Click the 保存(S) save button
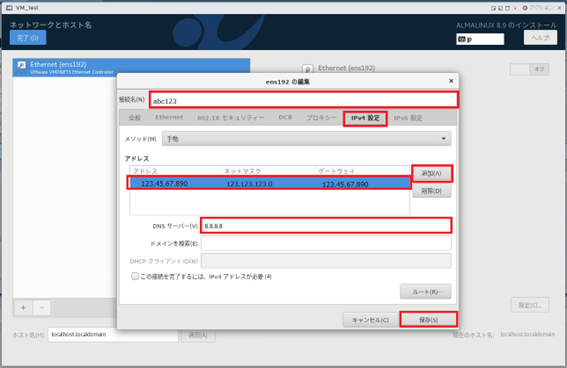 [x=429, y=320]
